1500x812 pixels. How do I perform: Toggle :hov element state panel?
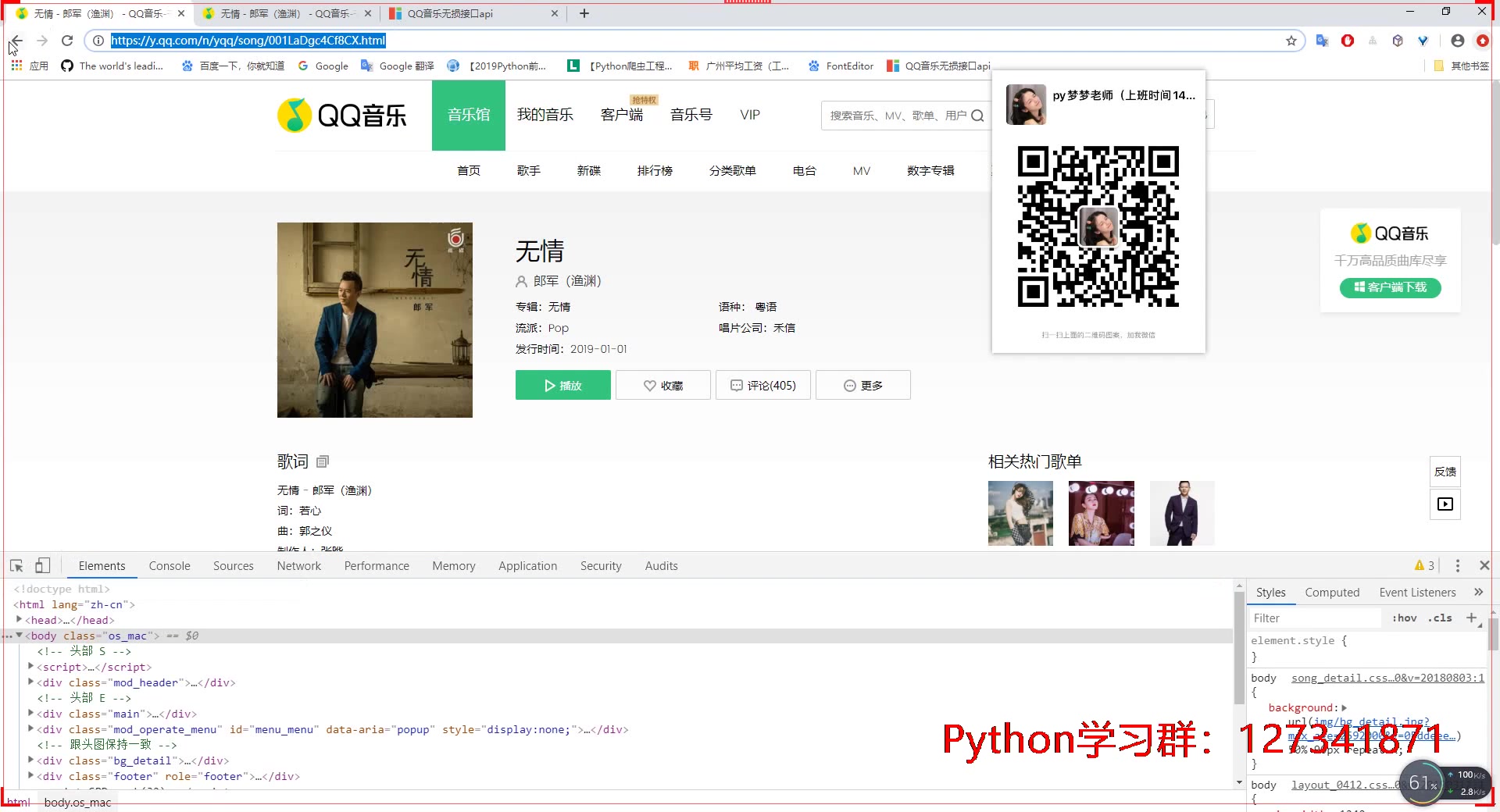[x=1405, y=618]
